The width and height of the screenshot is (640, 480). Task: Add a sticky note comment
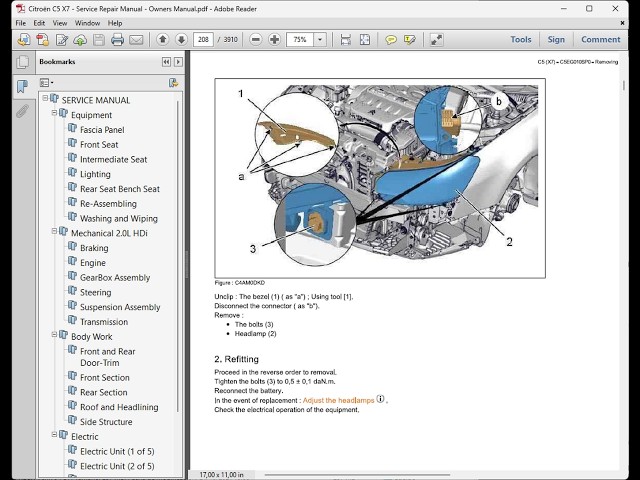pyautogui.click(x=391, y=40)
